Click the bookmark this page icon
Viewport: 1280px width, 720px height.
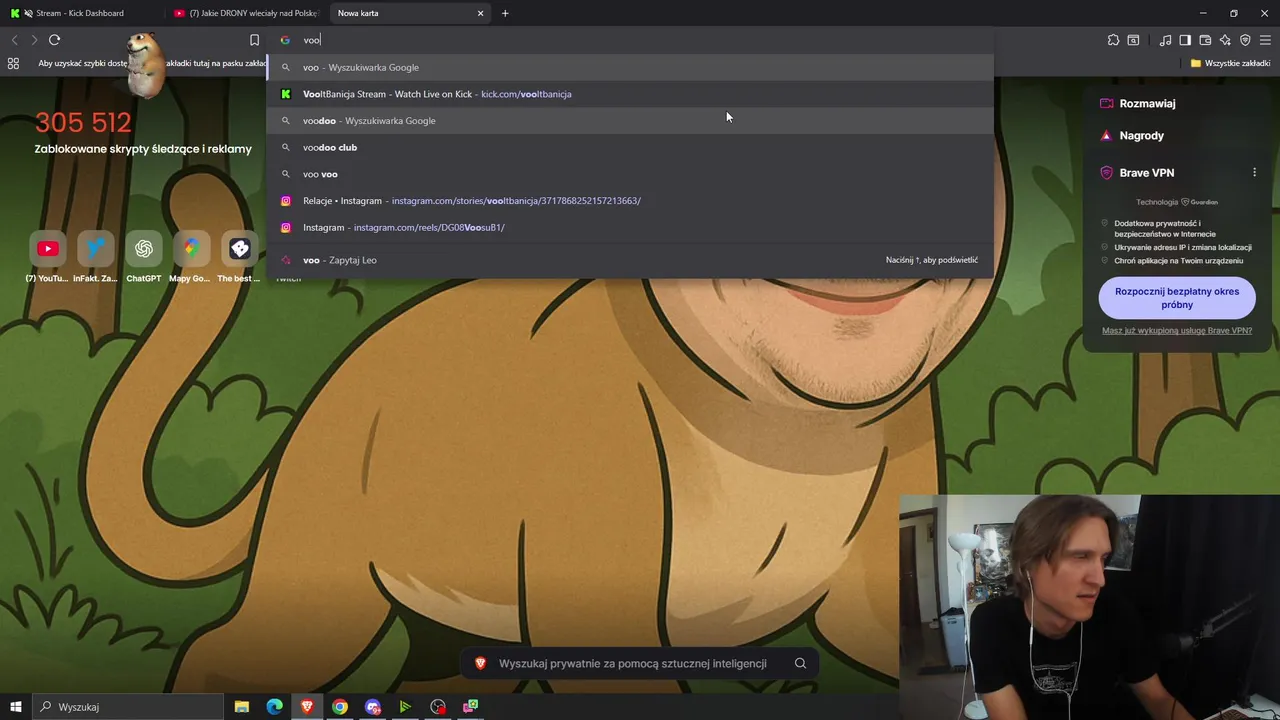254,40
